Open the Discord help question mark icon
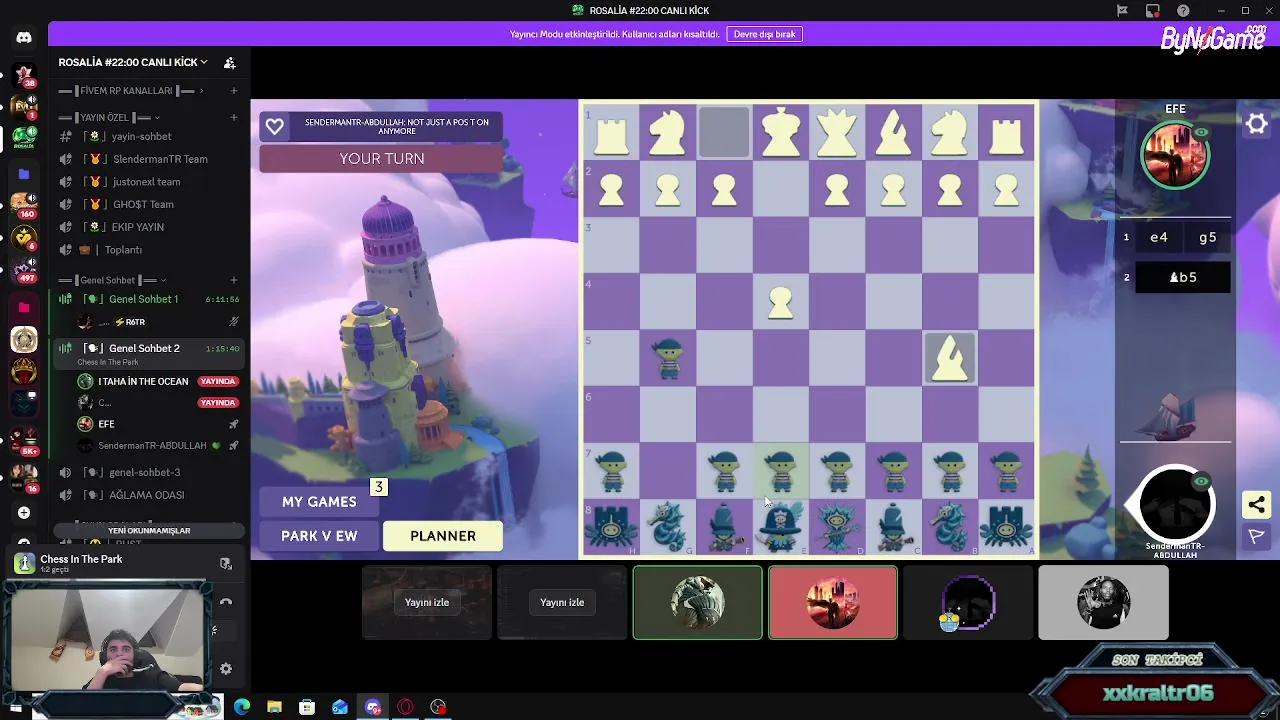The width and height of the screenshot is (1280, 720). (1183, 11)
